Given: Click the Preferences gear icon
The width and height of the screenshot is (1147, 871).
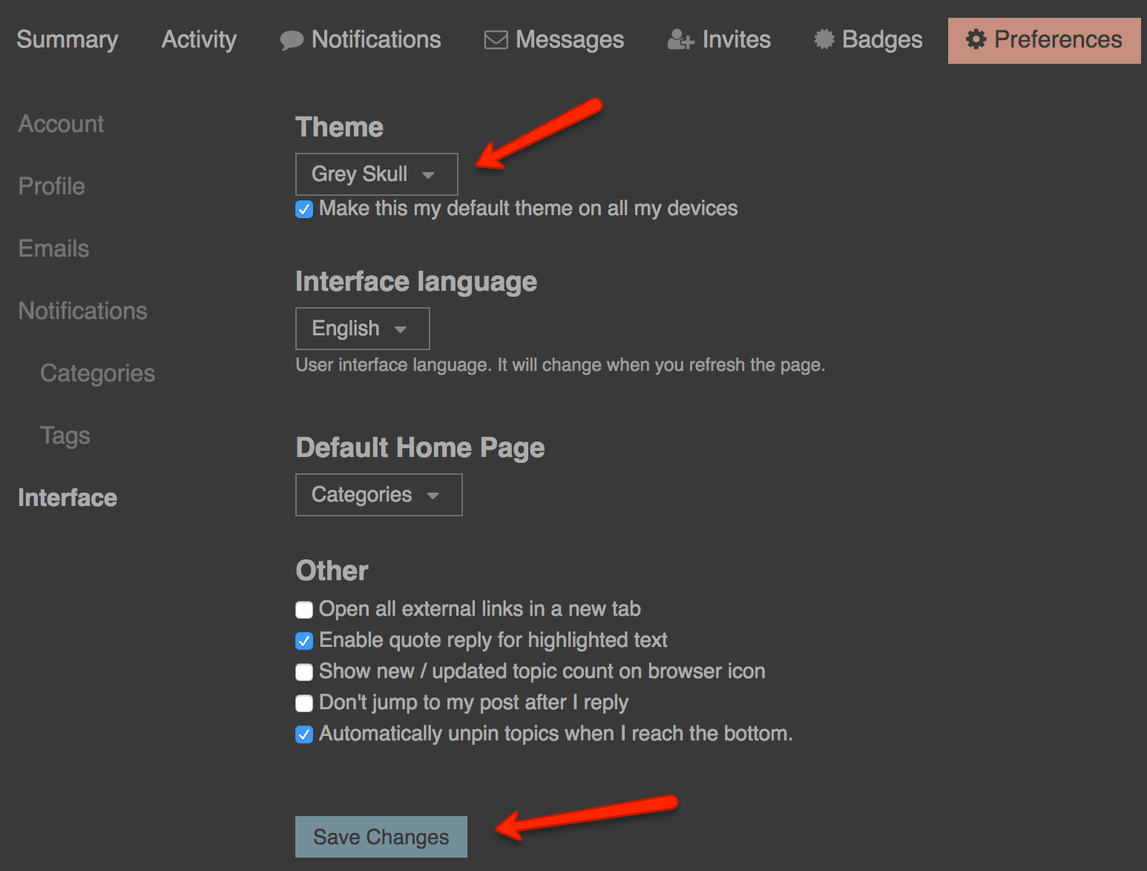Looking at the screenshot, I should pos(975,40).
